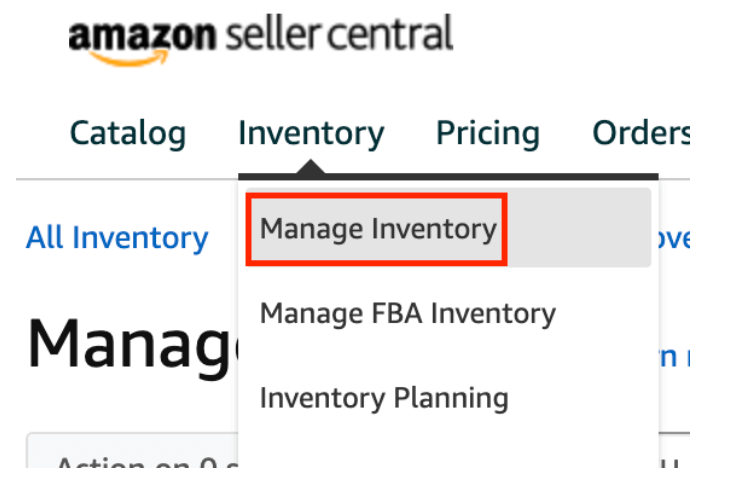Open the Pricing menu
Screen dimensions: 730x486
tap(487, 134)
